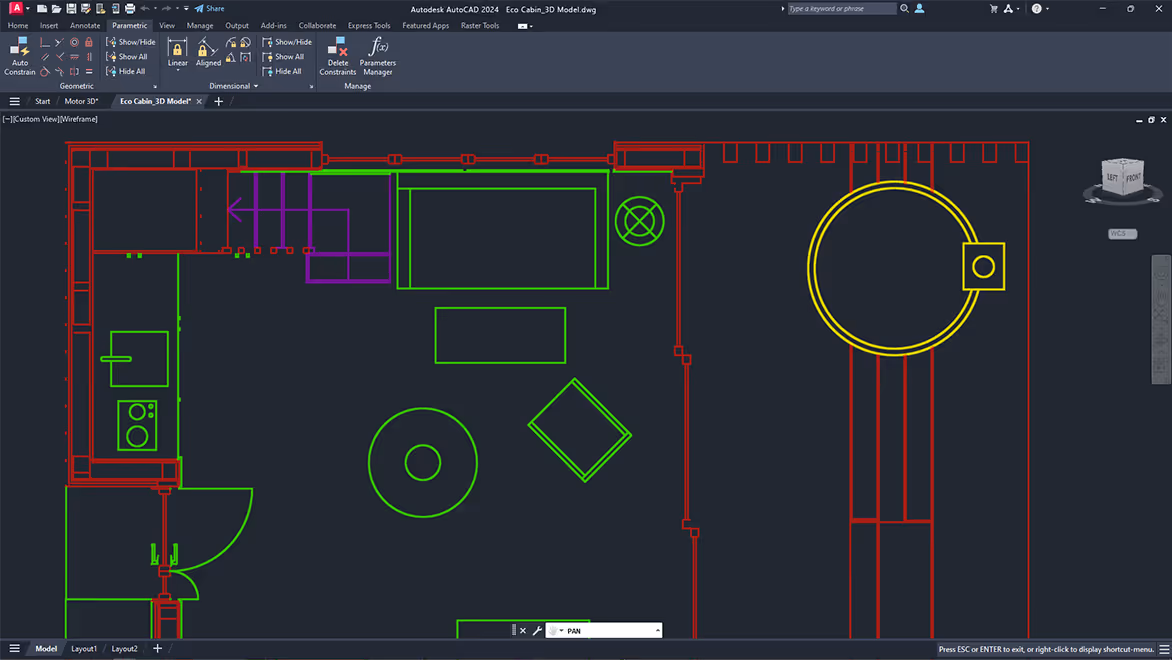Click the viewport [-] control
Viewport: 1172px width, 660px height.
[7, 119]
